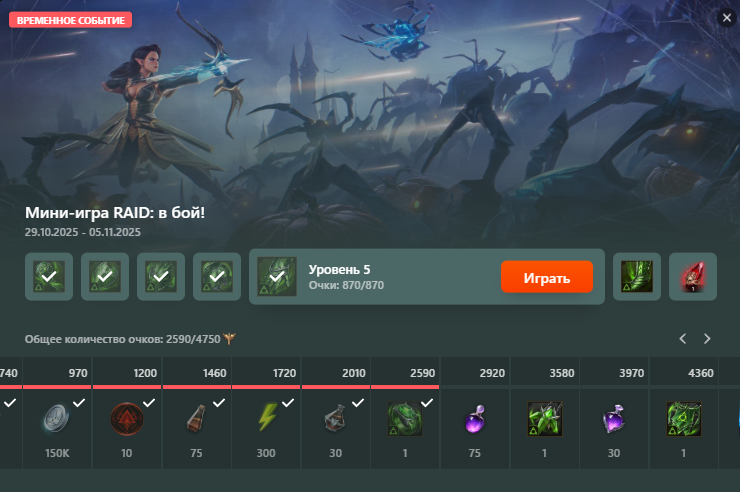Close the event popup window

click(x=727, y=18)
